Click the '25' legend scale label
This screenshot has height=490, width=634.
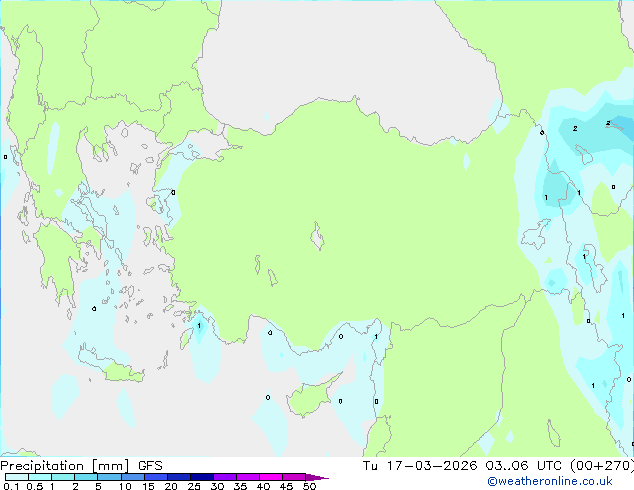194,486
